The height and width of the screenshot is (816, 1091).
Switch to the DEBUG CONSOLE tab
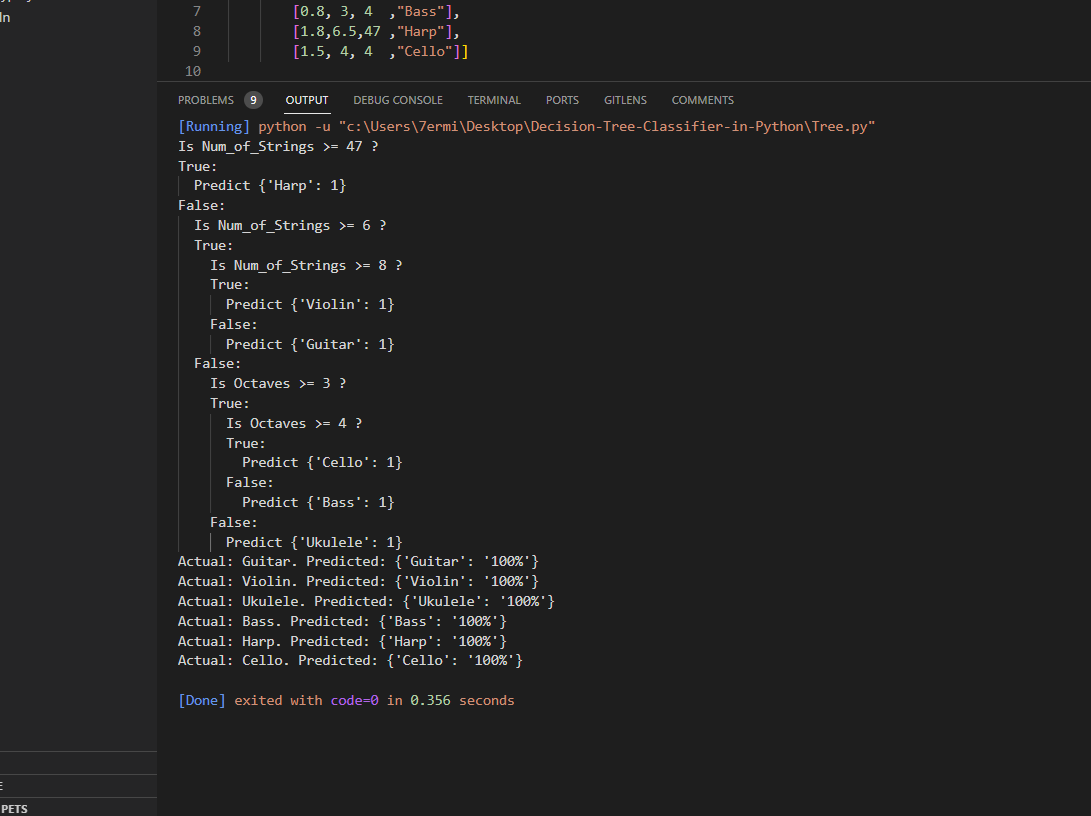pyautogui.click(x=397, y=99)
